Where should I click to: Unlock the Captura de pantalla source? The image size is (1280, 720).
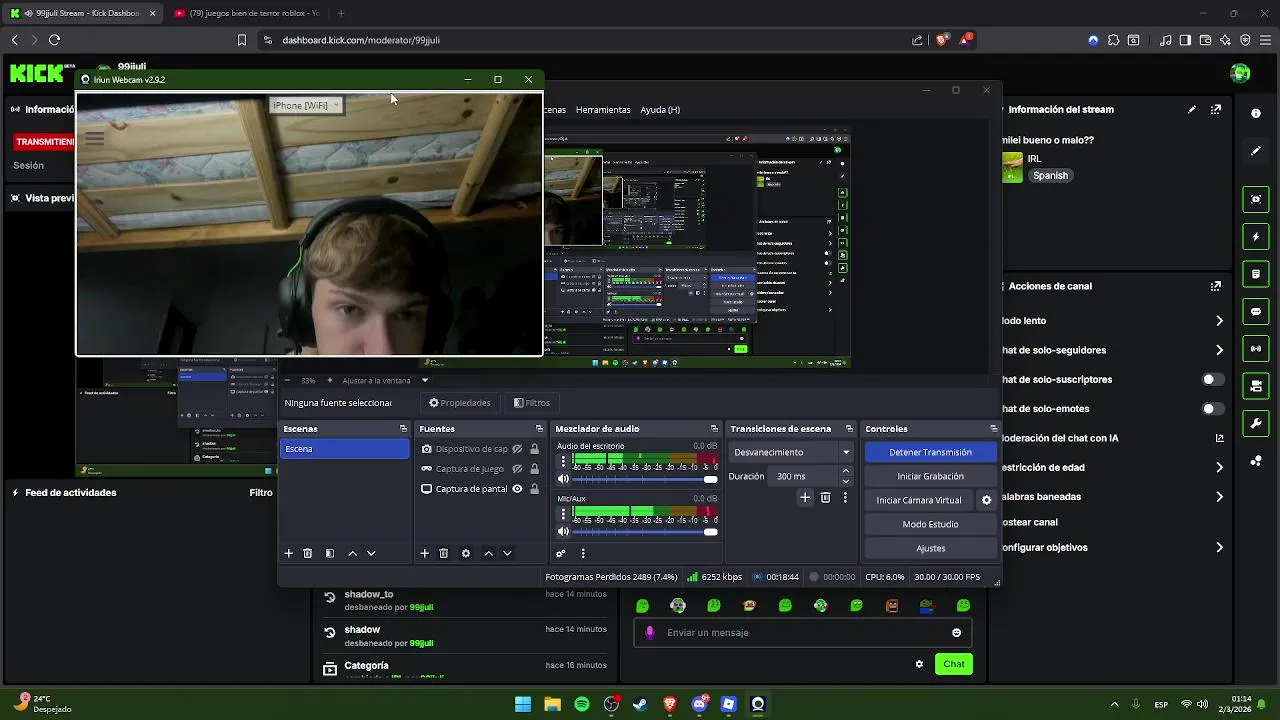[534, 489]
